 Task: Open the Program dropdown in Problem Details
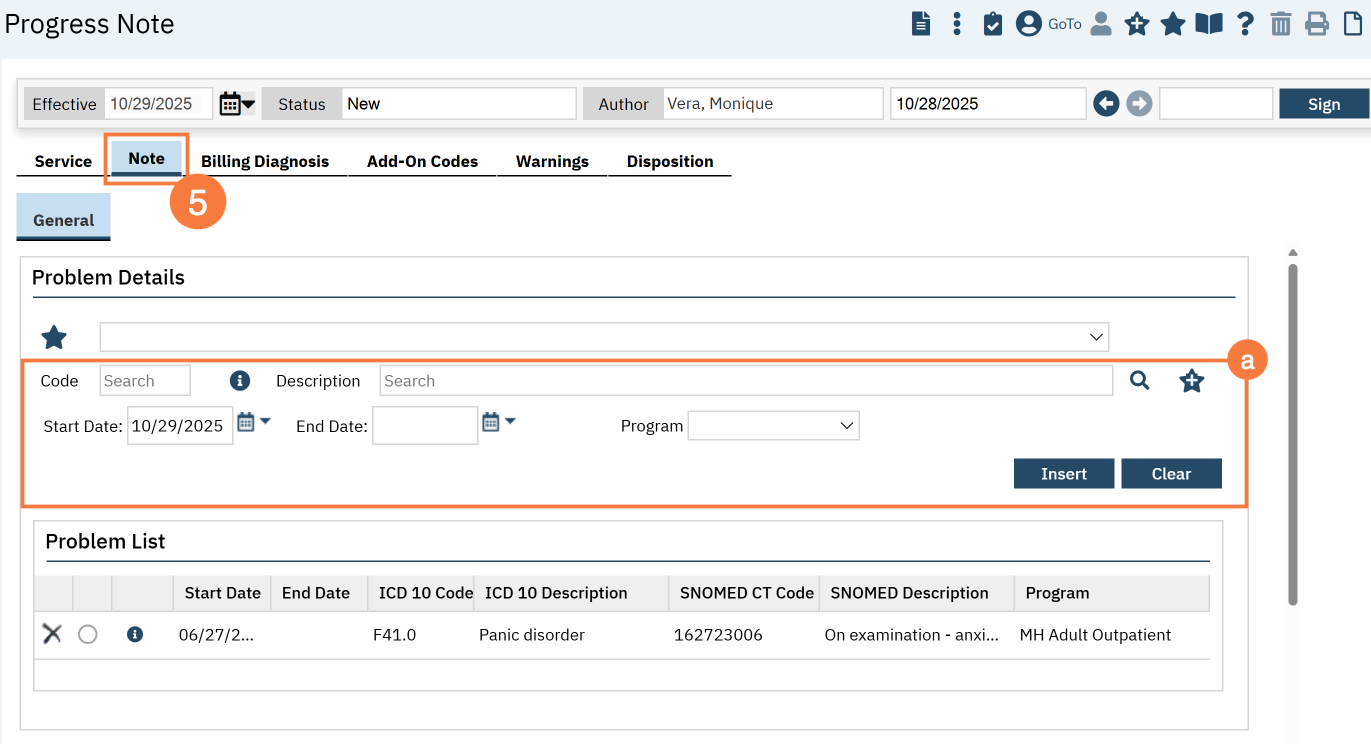[x=773, y=426]
